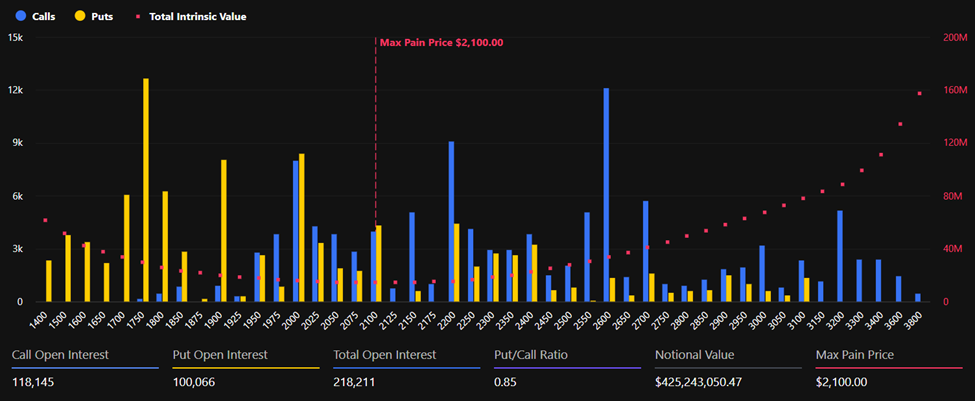Click the blue call bar at strike 2200
The image size is (975, 401).
[451, 221]
